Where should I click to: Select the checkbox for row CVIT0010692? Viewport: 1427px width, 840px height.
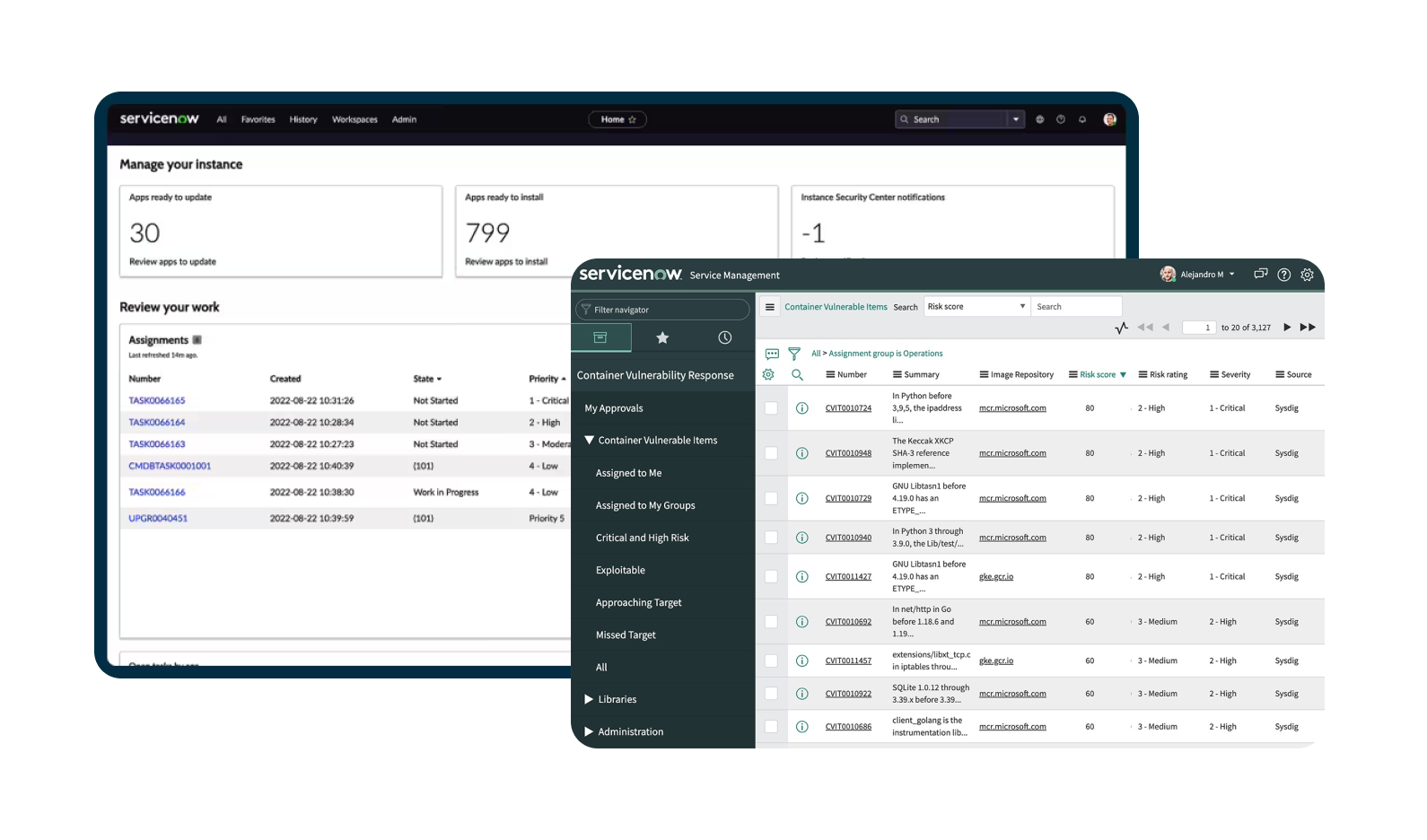[x=771, y=622]
